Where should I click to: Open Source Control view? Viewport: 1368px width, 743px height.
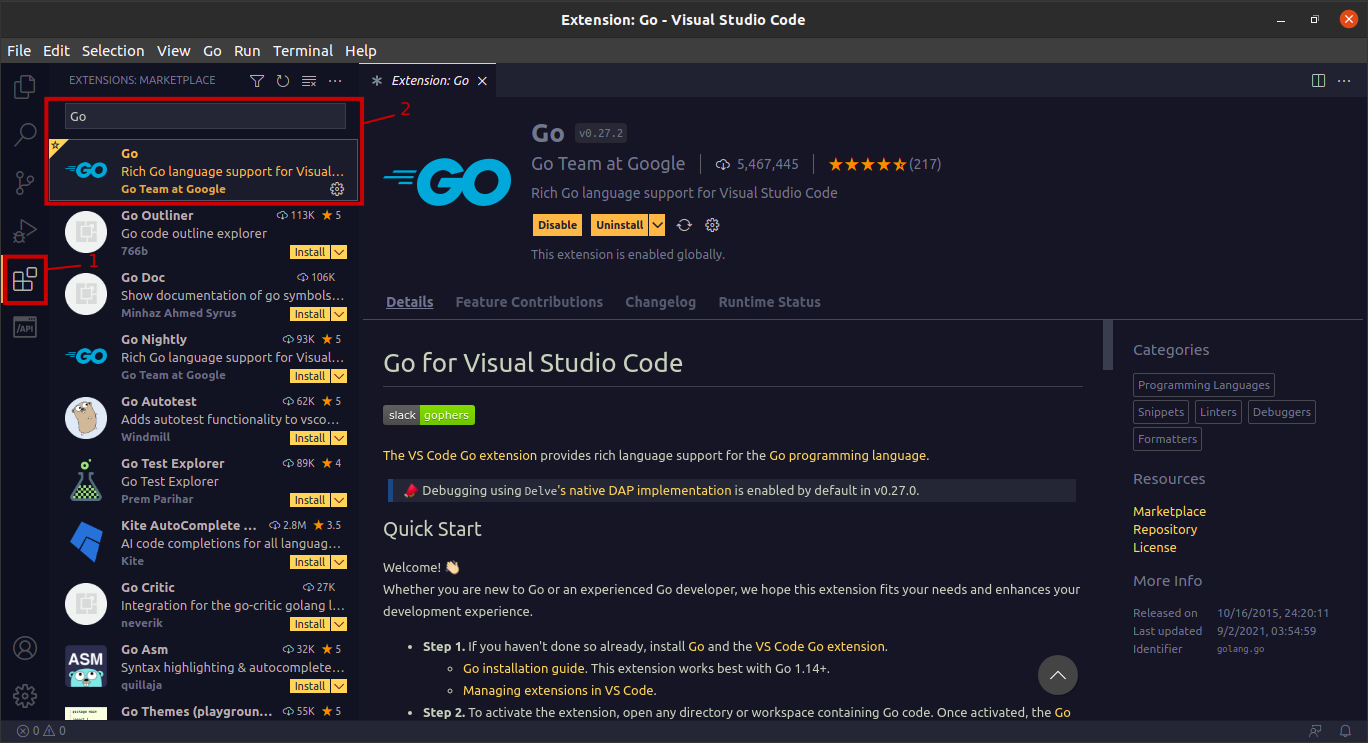click(x=25, y=183)
